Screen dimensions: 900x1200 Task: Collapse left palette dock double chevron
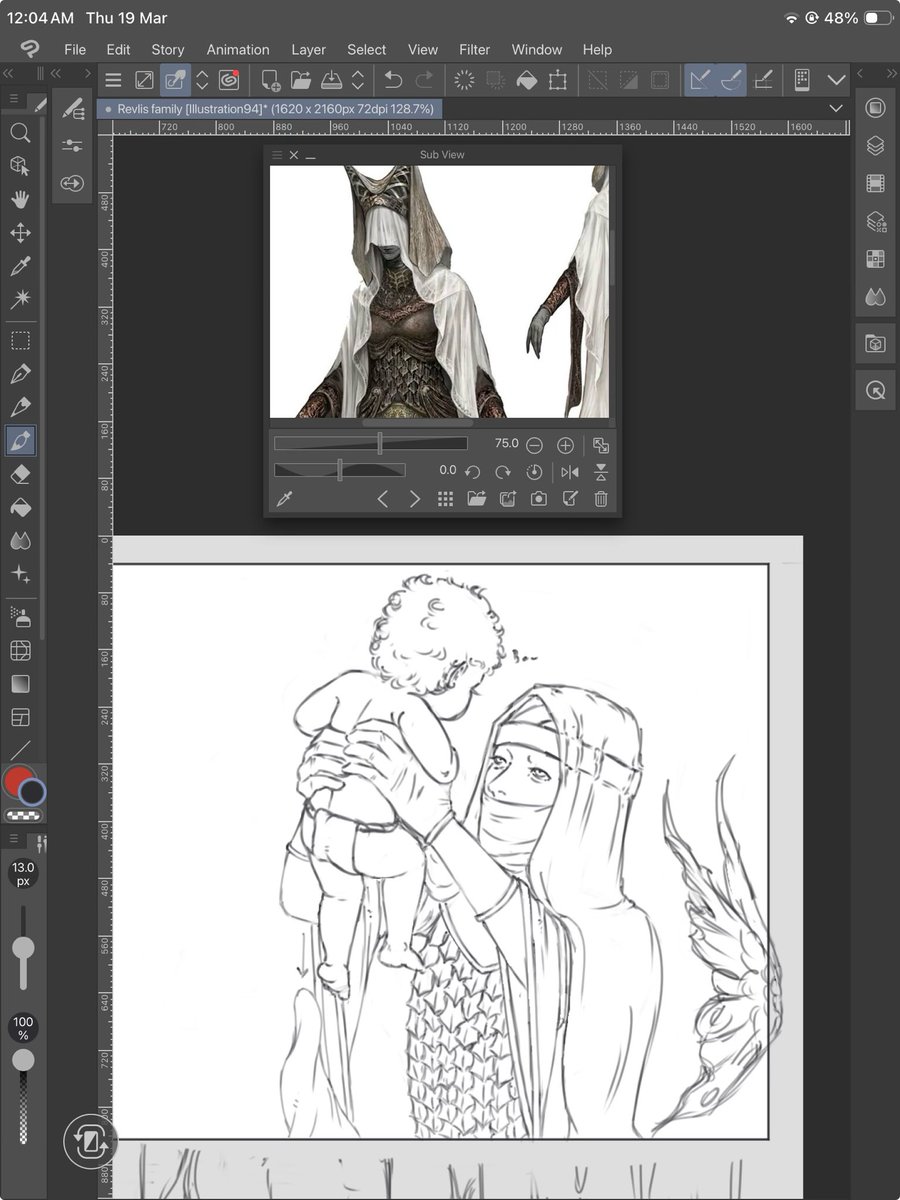pyautogui.click(x=9, y=74)
